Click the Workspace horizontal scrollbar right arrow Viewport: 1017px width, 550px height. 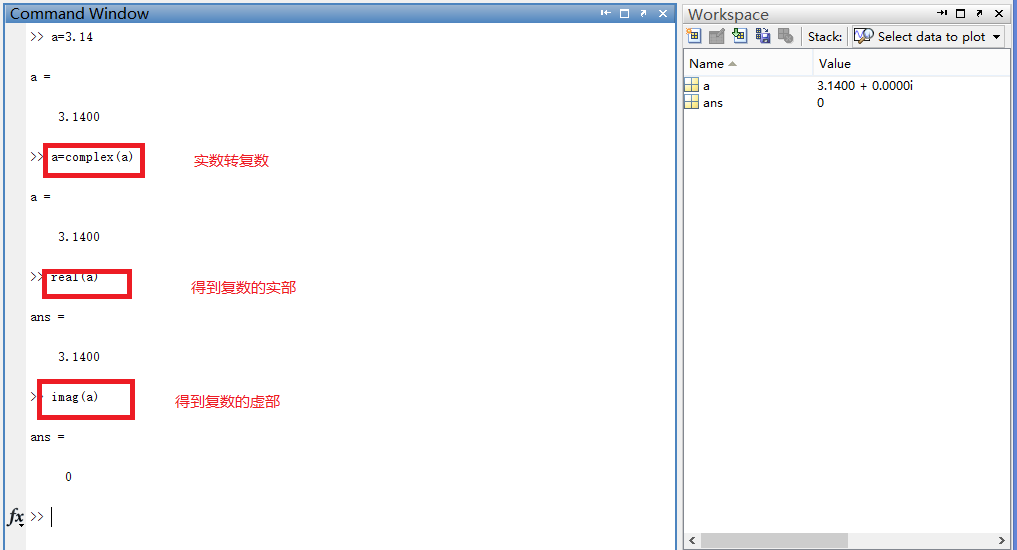[1001, 540]
